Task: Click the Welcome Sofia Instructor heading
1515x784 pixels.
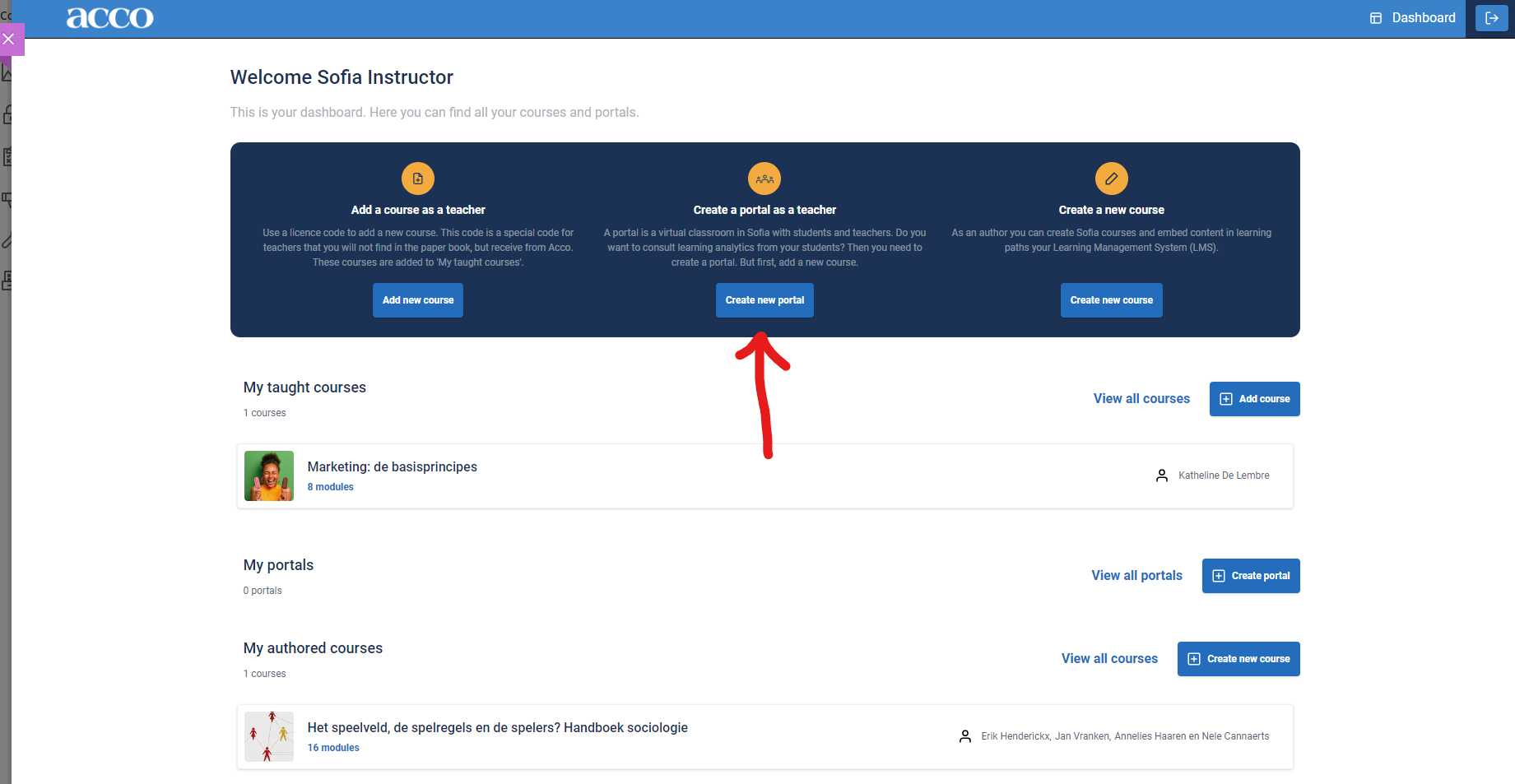Action: point(342,77)
